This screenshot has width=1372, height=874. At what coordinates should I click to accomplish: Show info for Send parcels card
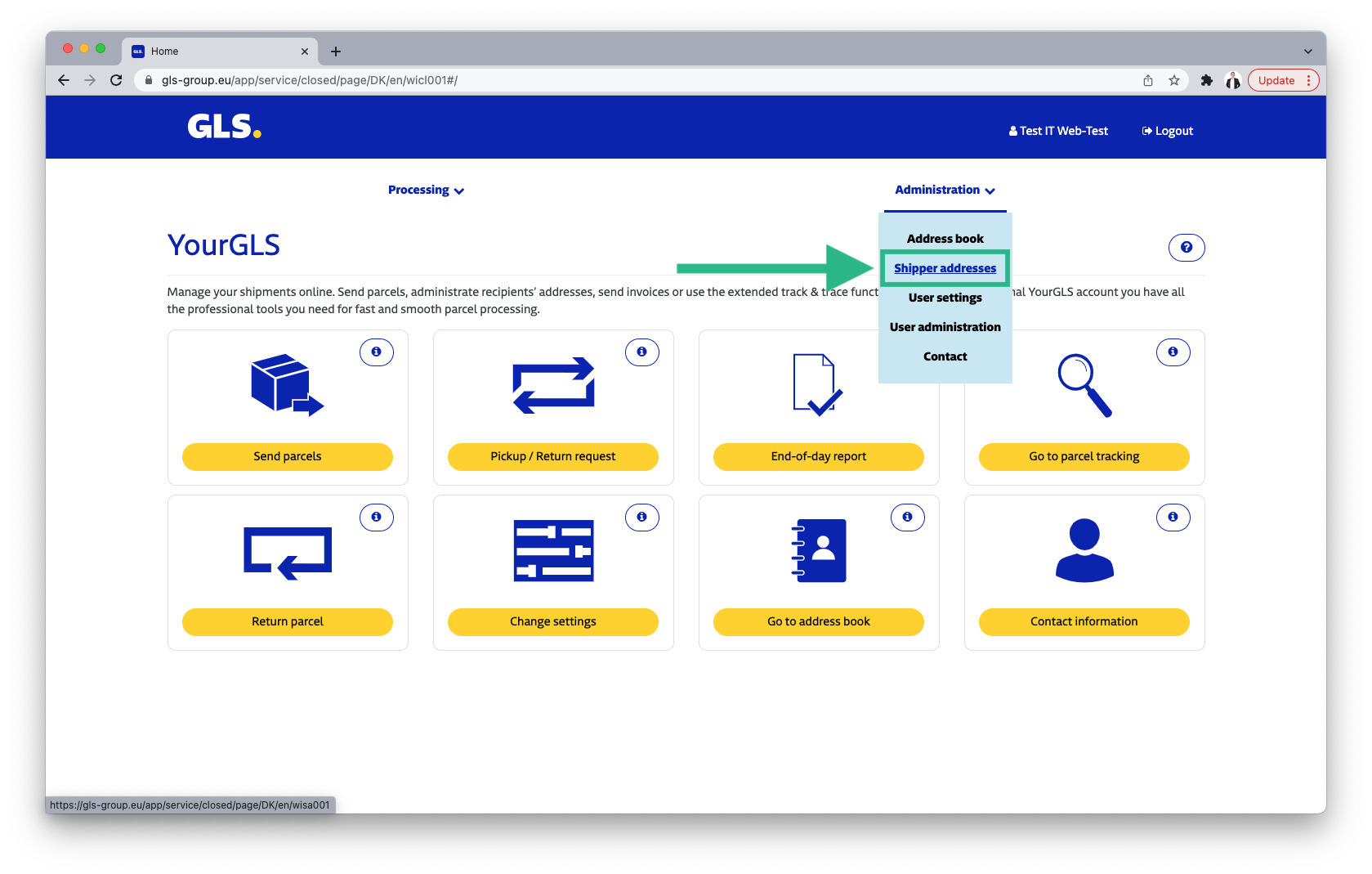[377, 352]
